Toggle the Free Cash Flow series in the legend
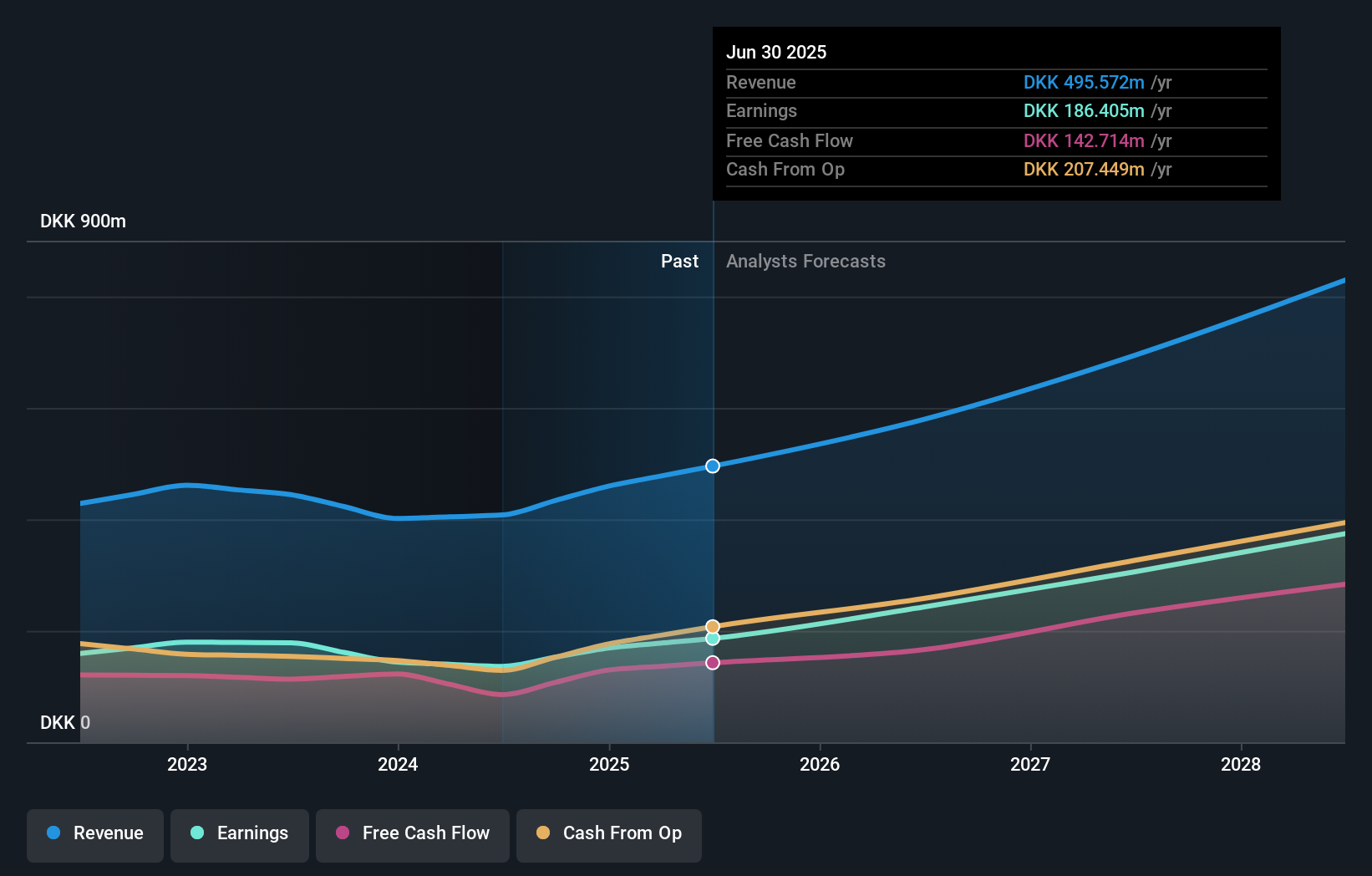1372x876 pixels. 412,833
